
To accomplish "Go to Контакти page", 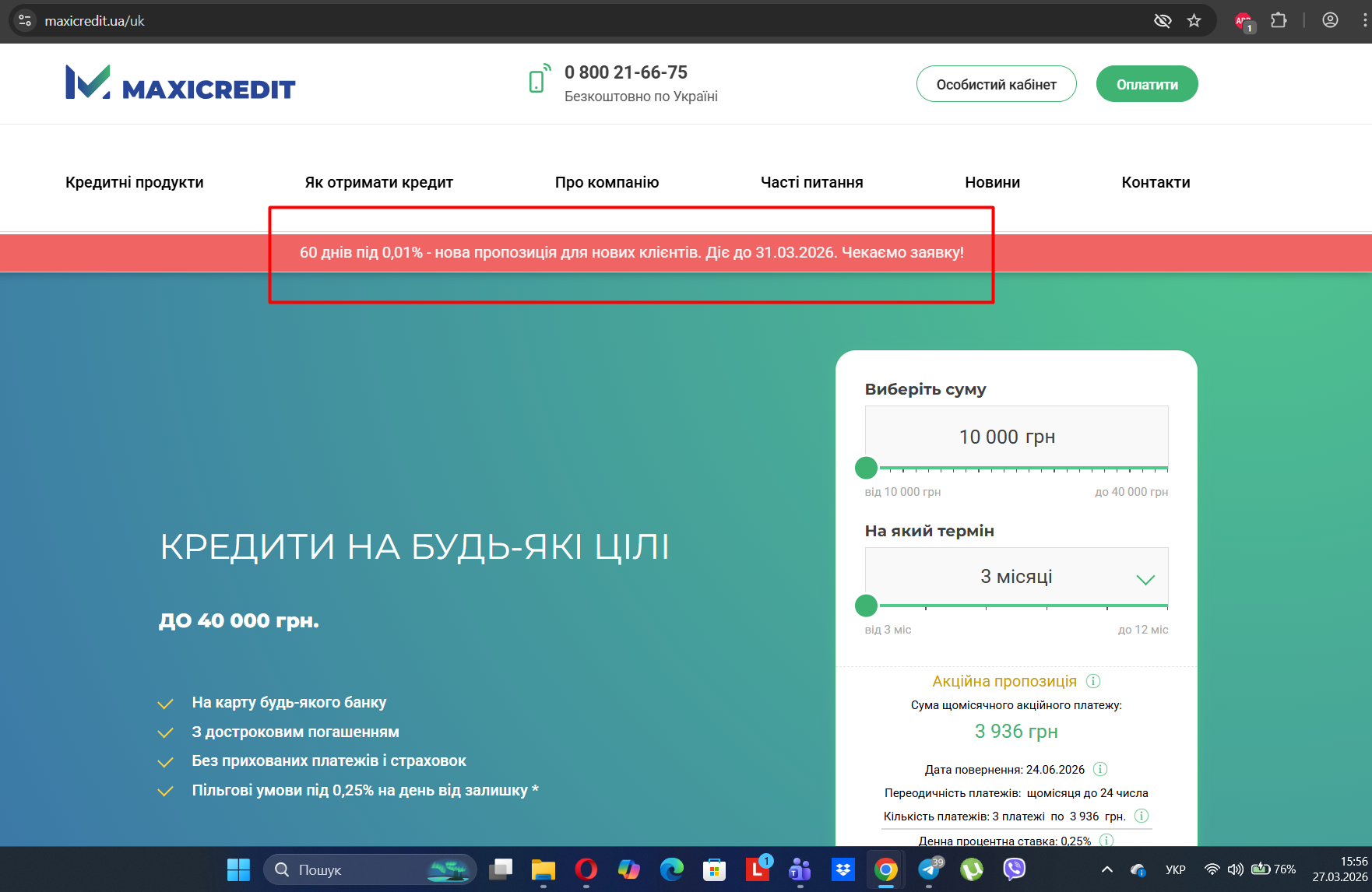I will point(1156,182).
